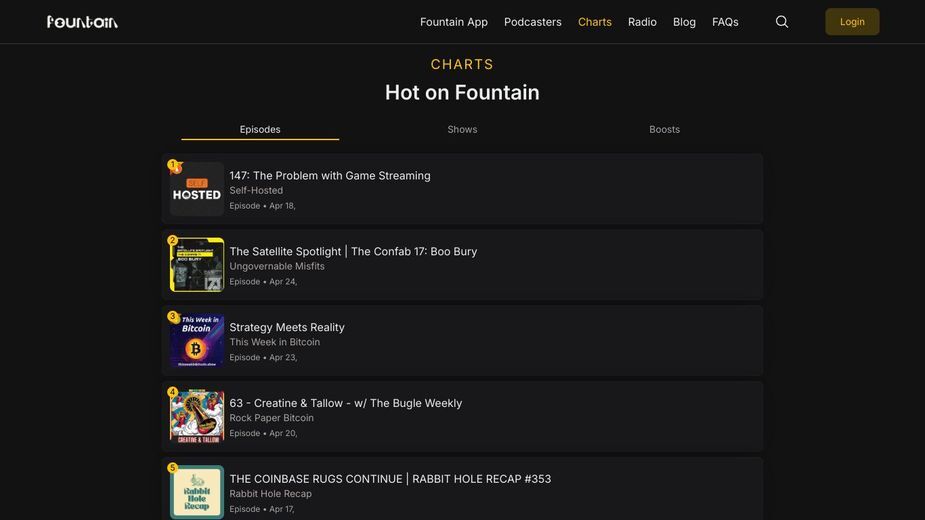Viewport: 925px width, 520px height.
Task: Open the This Week in Bitcoin artwork
Action: point(197,341)
